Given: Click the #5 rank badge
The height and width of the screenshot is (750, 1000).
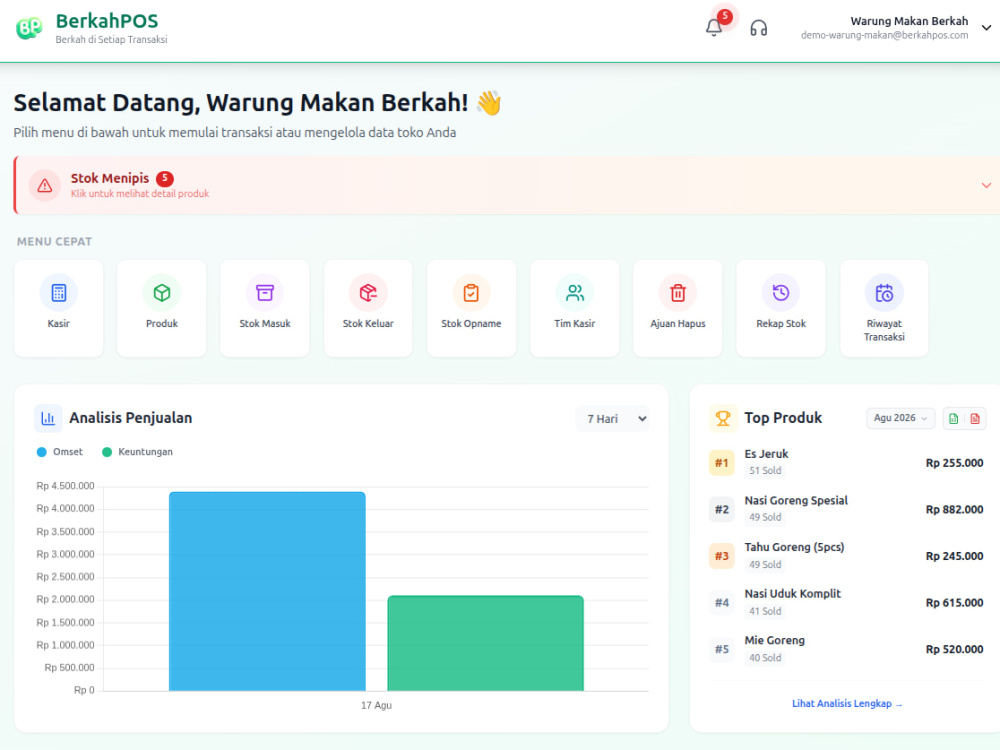Looking at the screenshot, I should coord(721,649).
